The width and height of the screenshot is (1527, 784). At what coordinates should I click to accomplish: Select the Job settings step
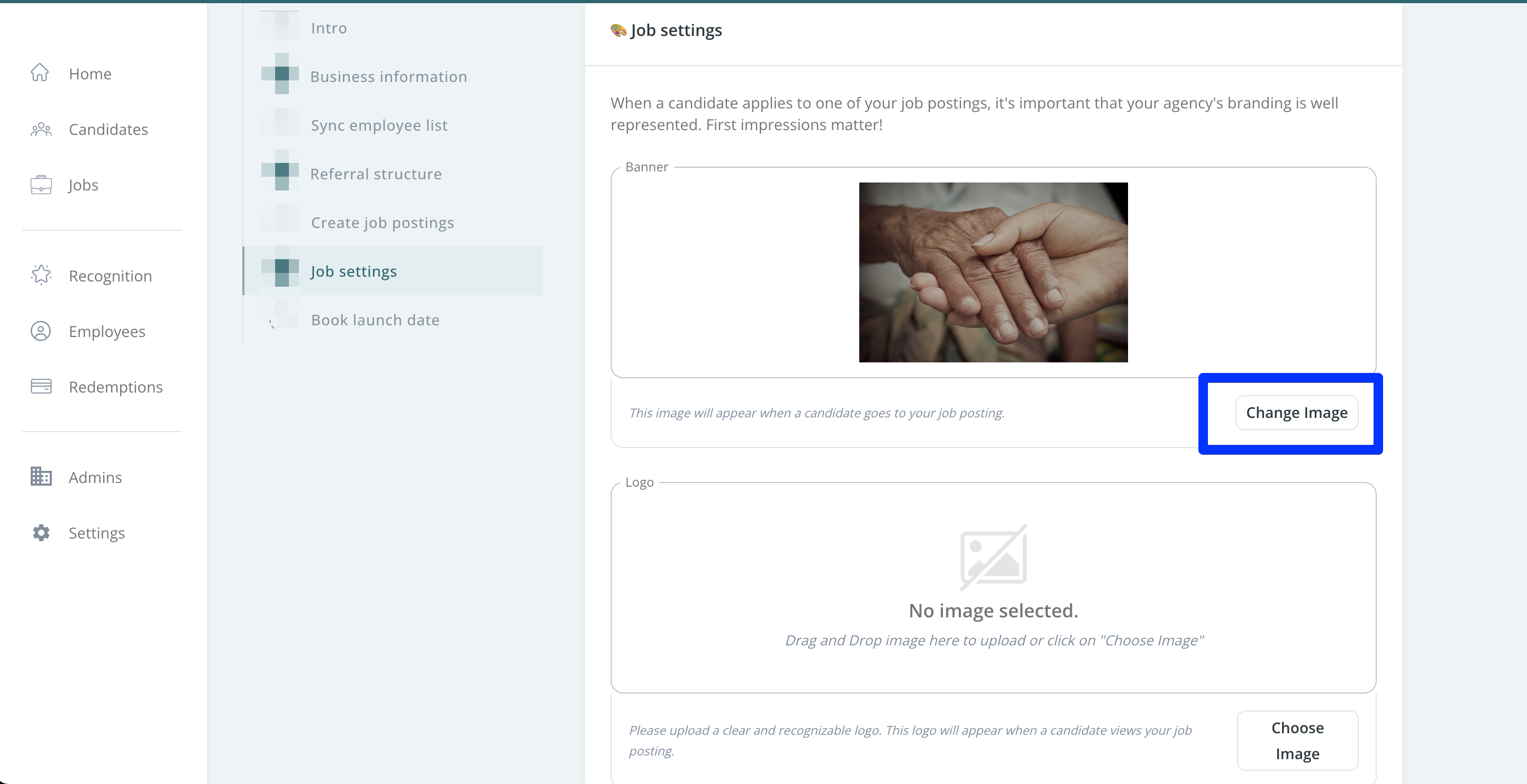(393, 271)
